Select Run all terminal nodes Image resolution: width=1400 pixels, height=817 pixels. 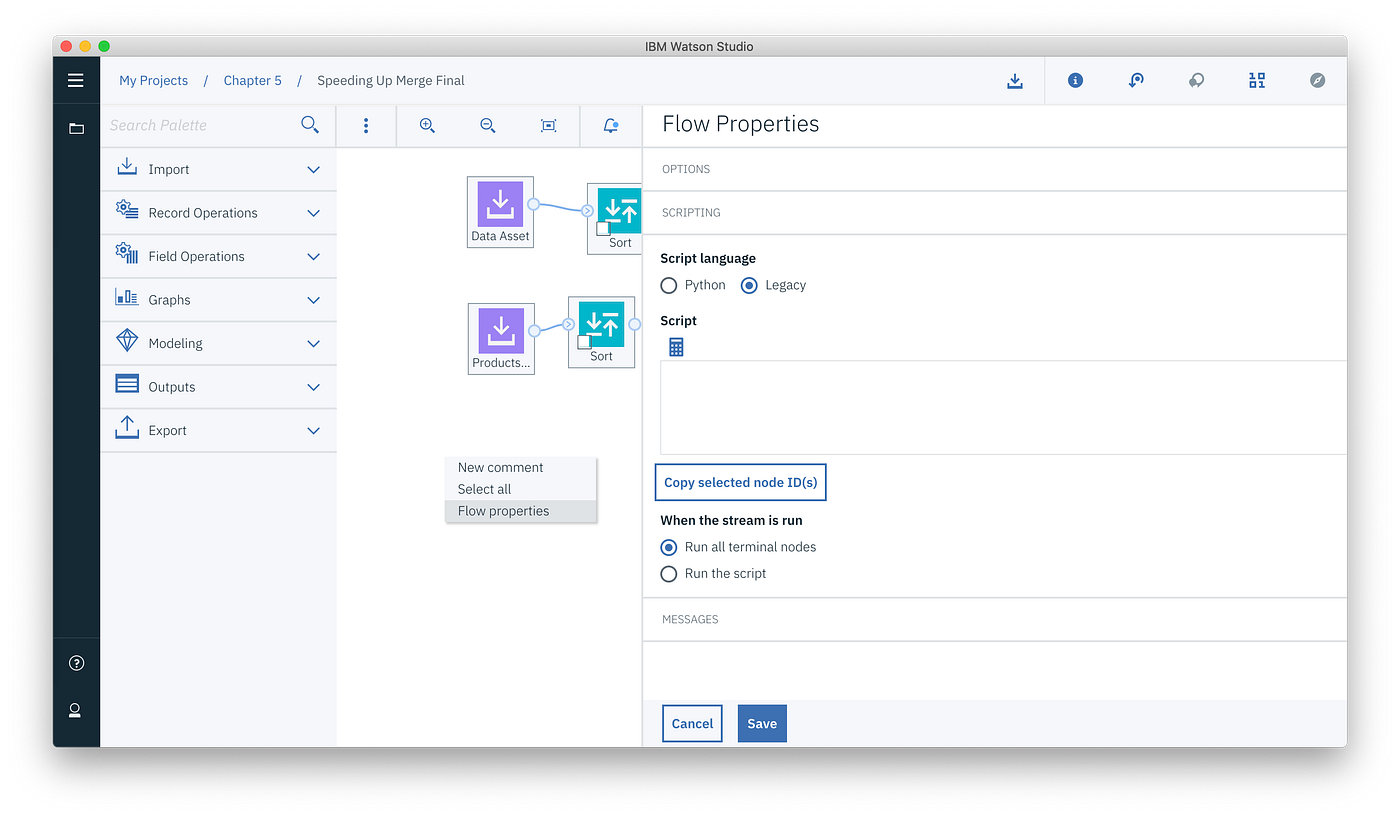[668, 547]
